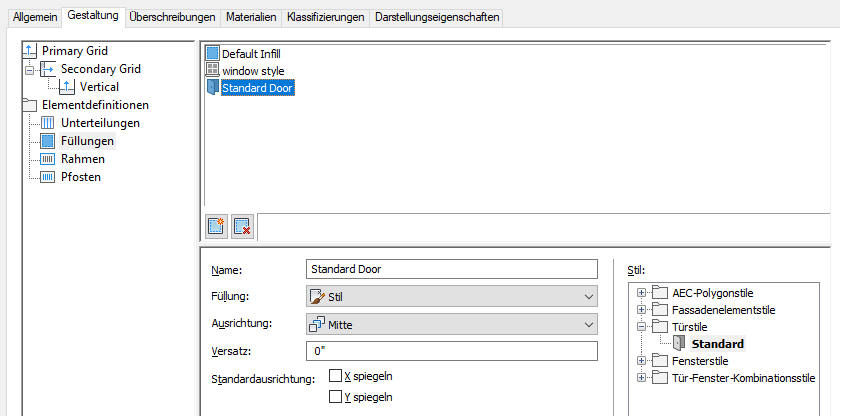The width and height of the screenshot is (841, 416).
Task: Select the Pfosten label
Action: point(81,177)
